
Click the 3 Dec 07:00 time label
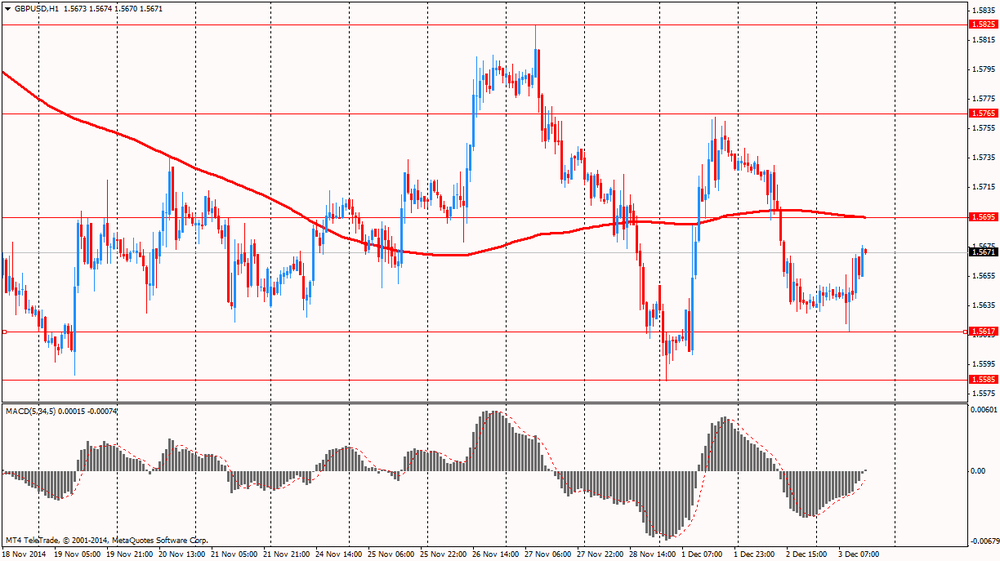click(x=859, y=555)
